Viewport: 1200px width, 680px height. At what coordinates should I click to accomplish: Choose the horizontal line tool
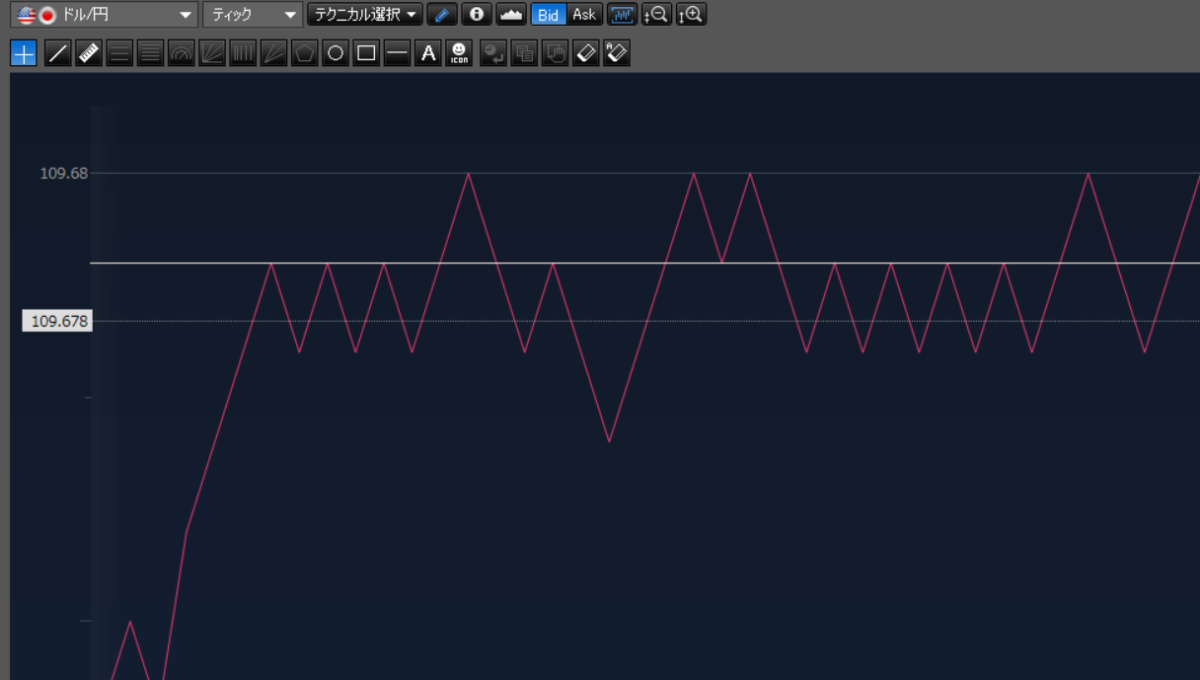[x=398, y=53]
